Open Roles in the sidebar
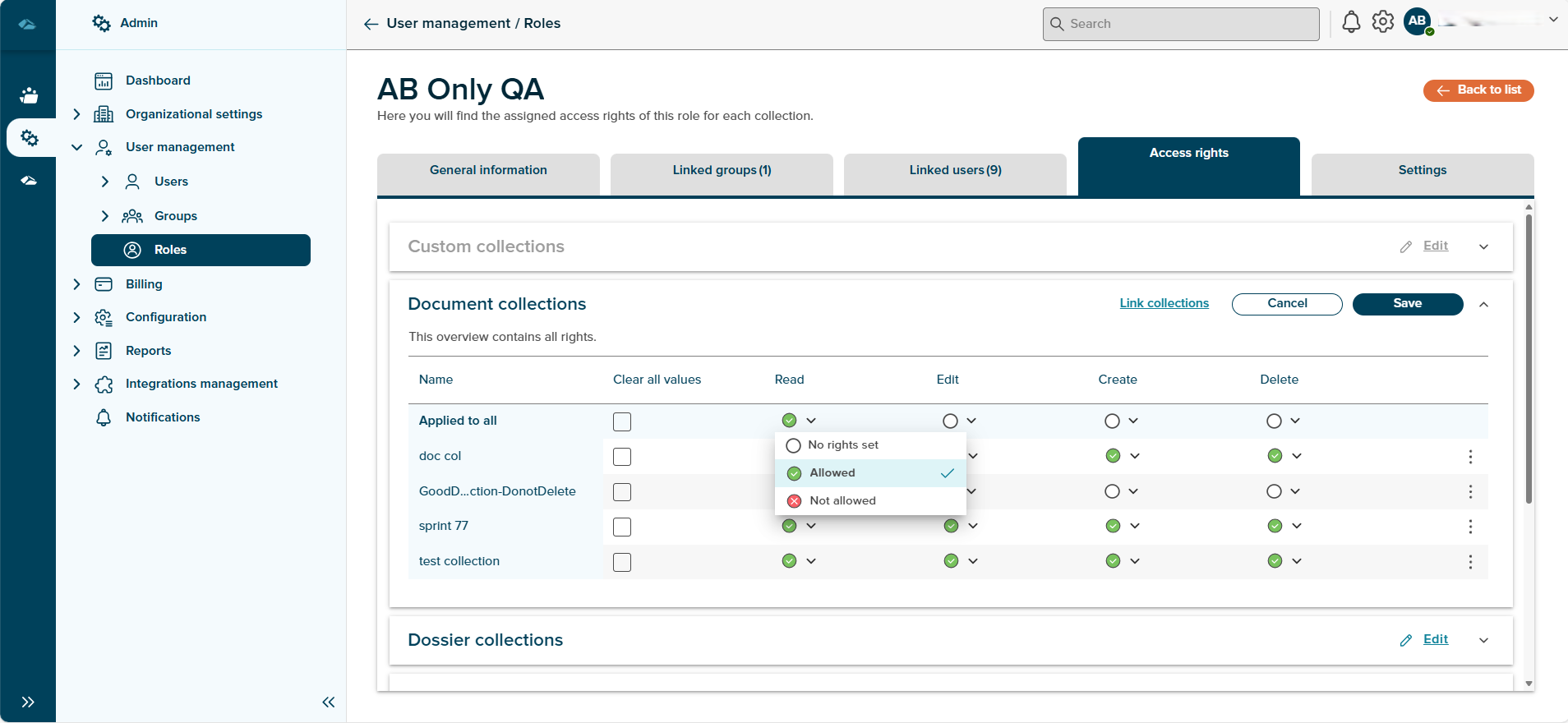Screen dimensions: 1568x723 point(201,250)
